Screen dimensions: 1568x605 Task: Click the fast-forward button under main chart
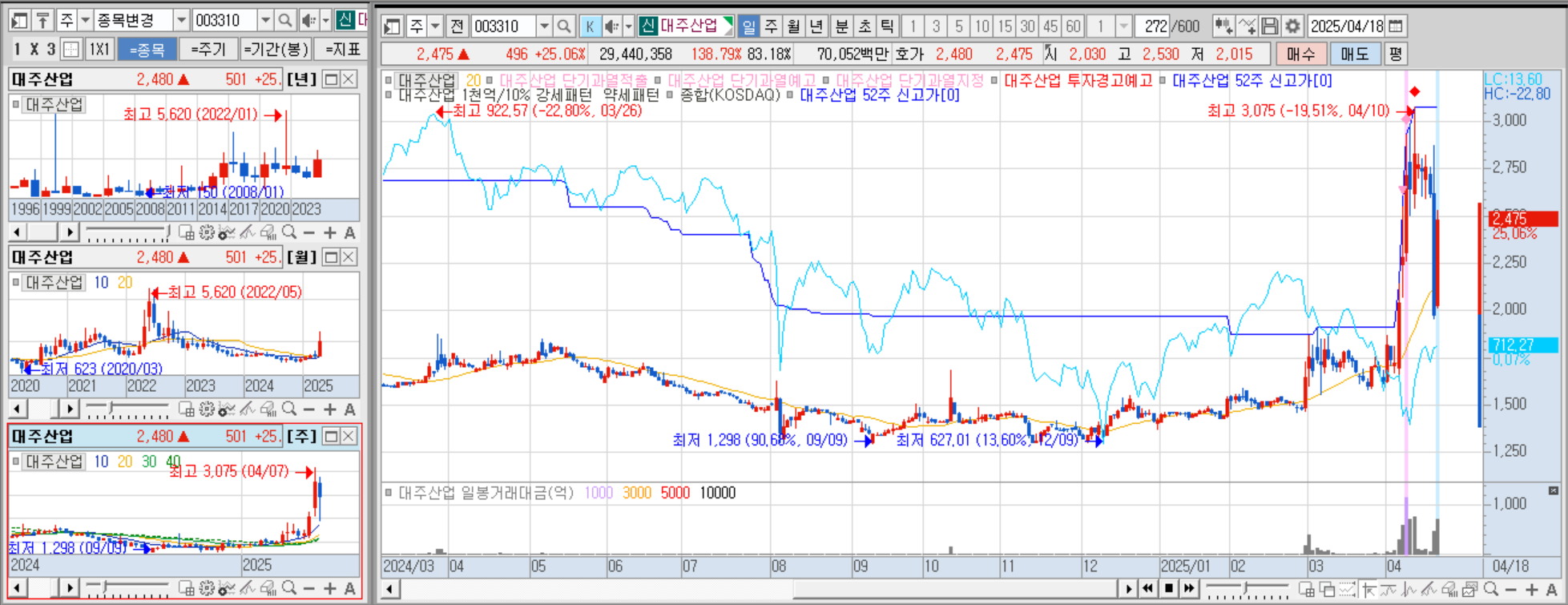[x=1189, y=589]
